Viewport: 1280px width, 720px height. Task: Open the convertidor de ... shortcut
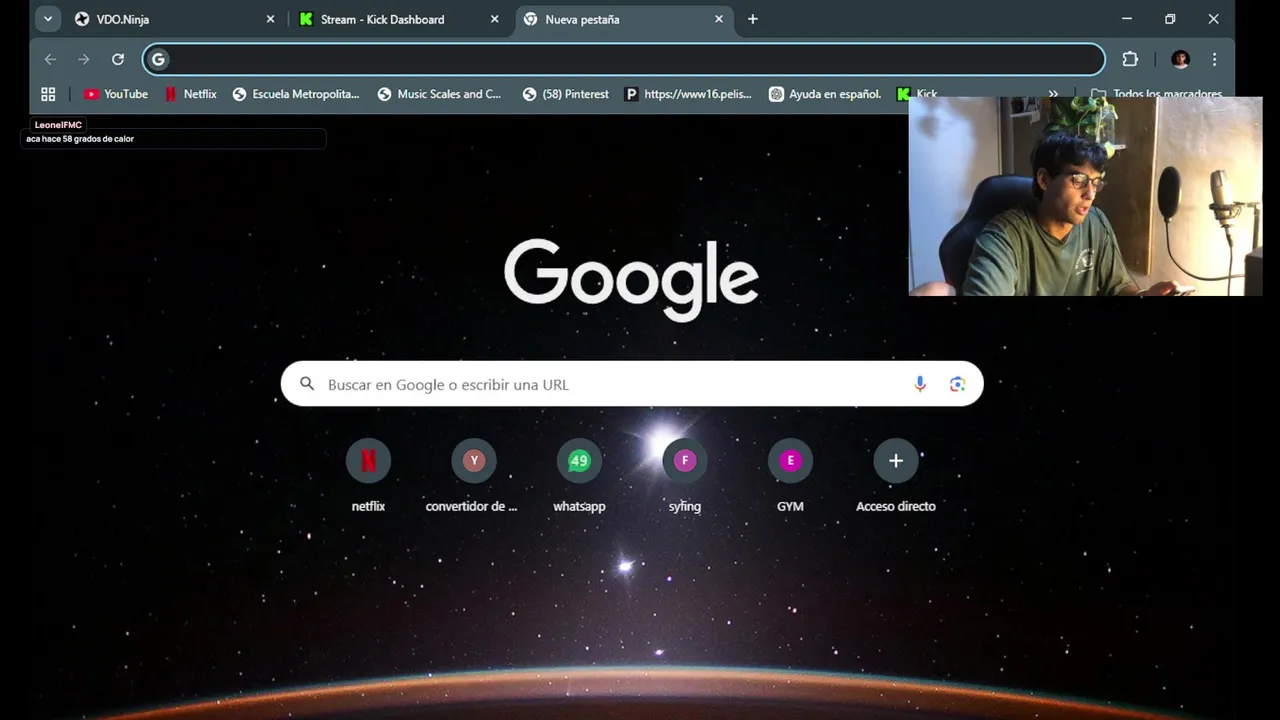point(473,477)
